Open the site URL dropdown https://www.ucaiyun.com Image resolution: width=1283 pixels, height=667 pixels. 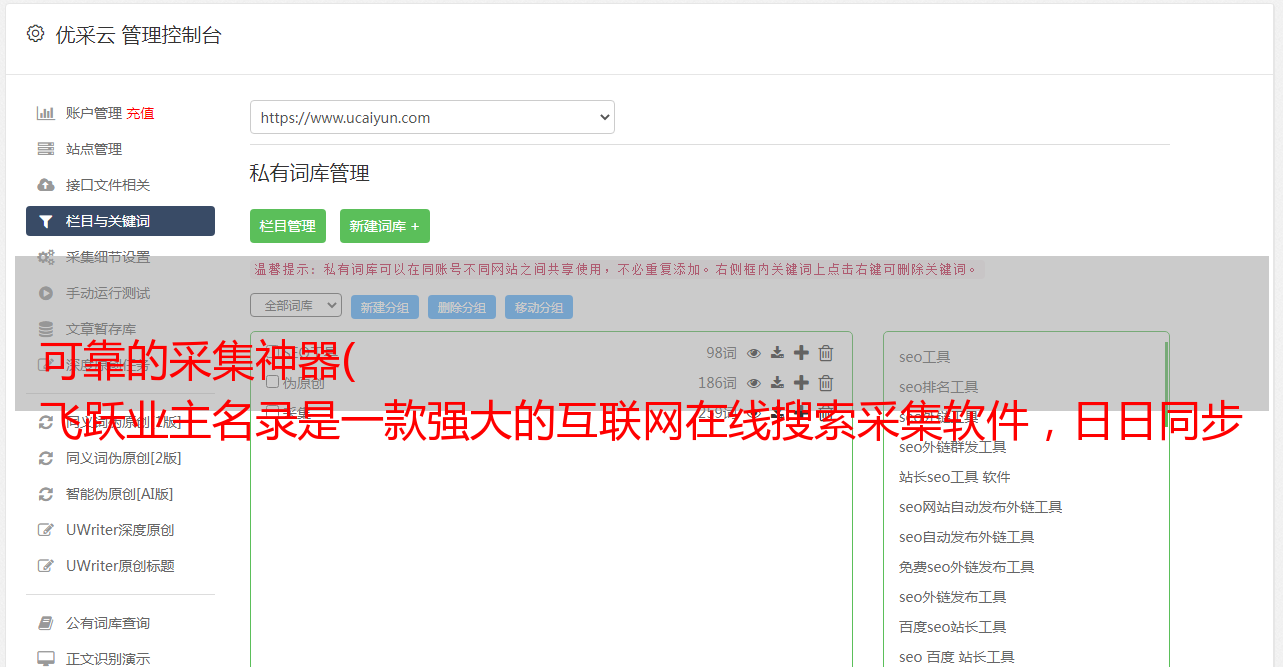click(432, 117)
